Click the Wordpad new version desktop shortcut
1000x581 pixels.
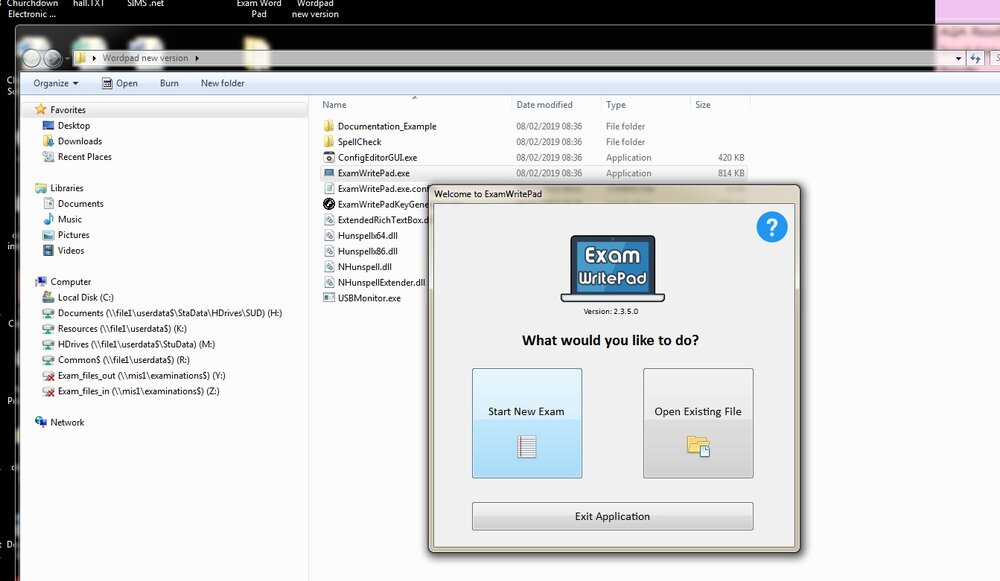315,9
